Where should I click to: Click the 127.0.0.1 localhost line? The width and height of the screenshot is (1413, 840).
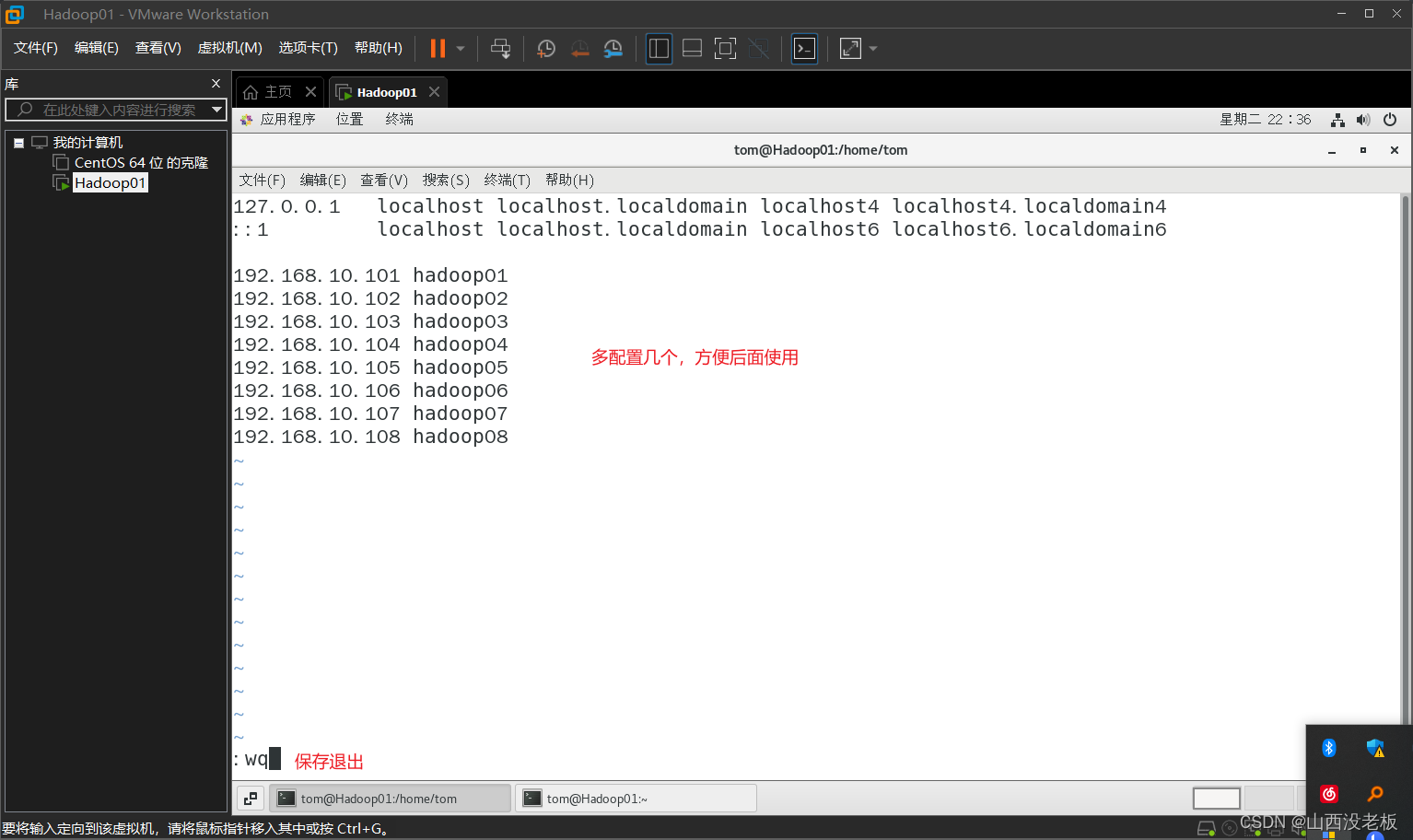tap(700, 206)
